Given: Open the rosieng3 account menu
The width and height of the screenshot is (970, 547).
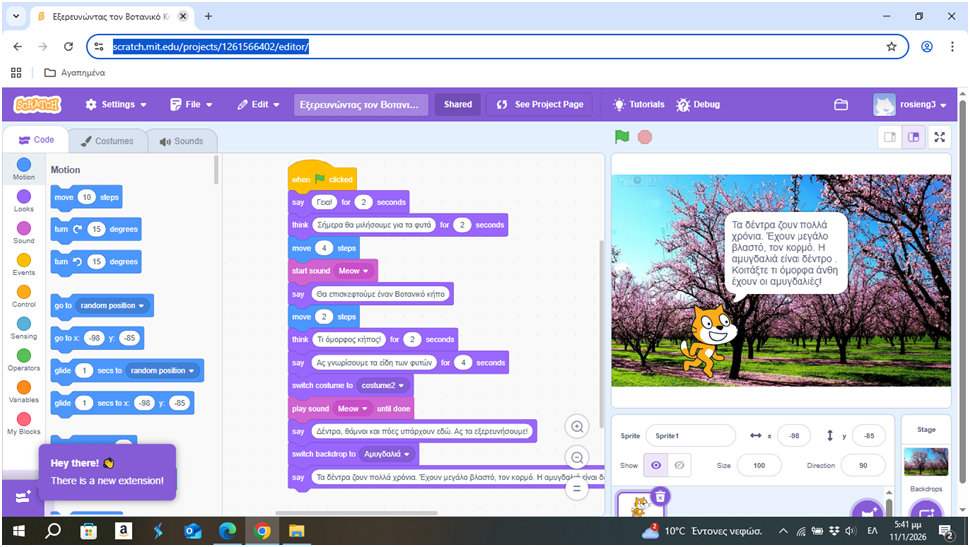Looking at the screenshot, I should (x=910, y=105).
